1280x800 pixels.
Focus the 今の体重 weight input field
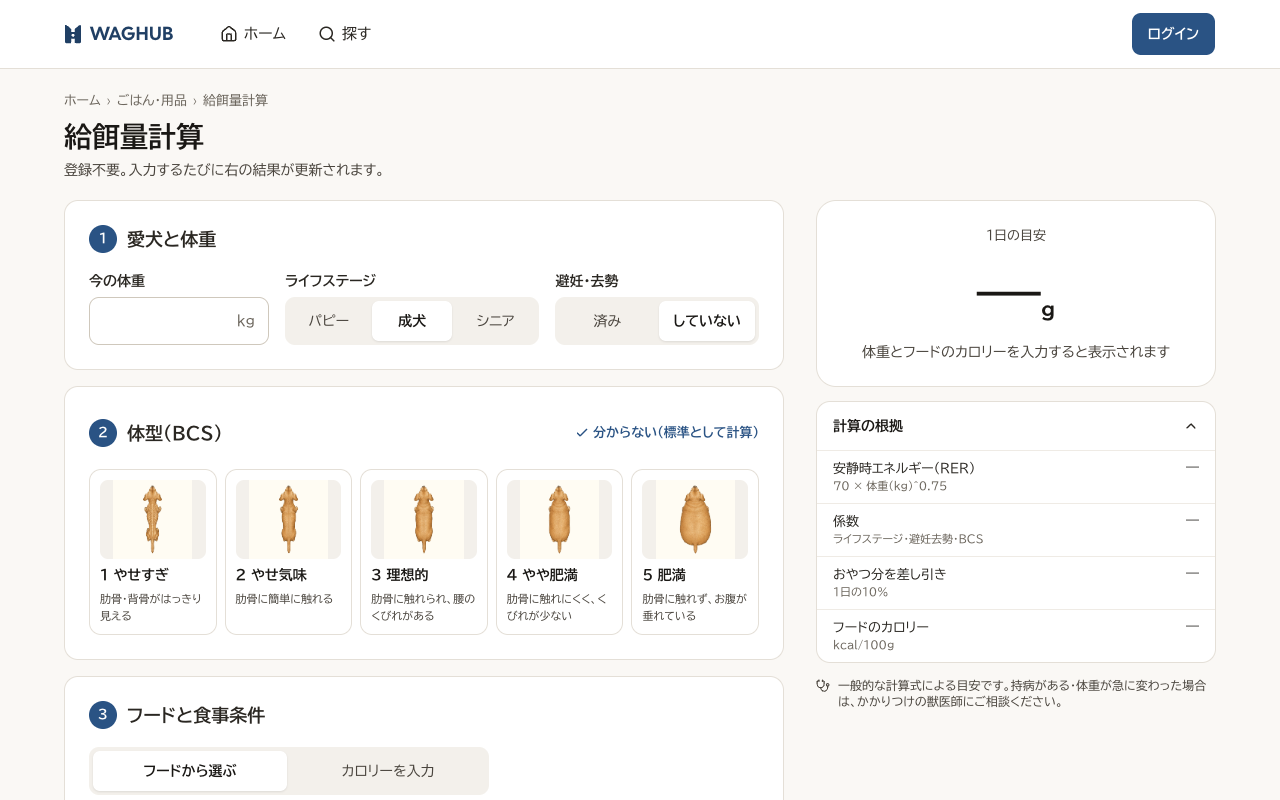coord(179,321)
